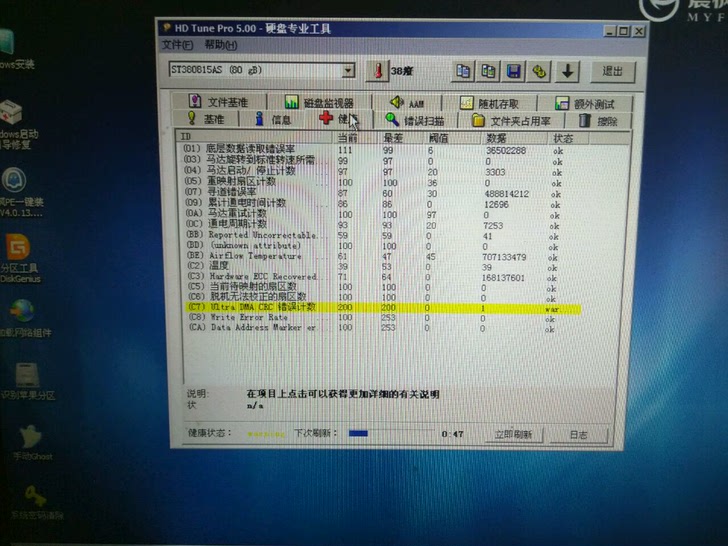Click the 488814212 data value
The height and width of the screenshot is (546, 728).
pyautogui.click(x=507, y=194)
